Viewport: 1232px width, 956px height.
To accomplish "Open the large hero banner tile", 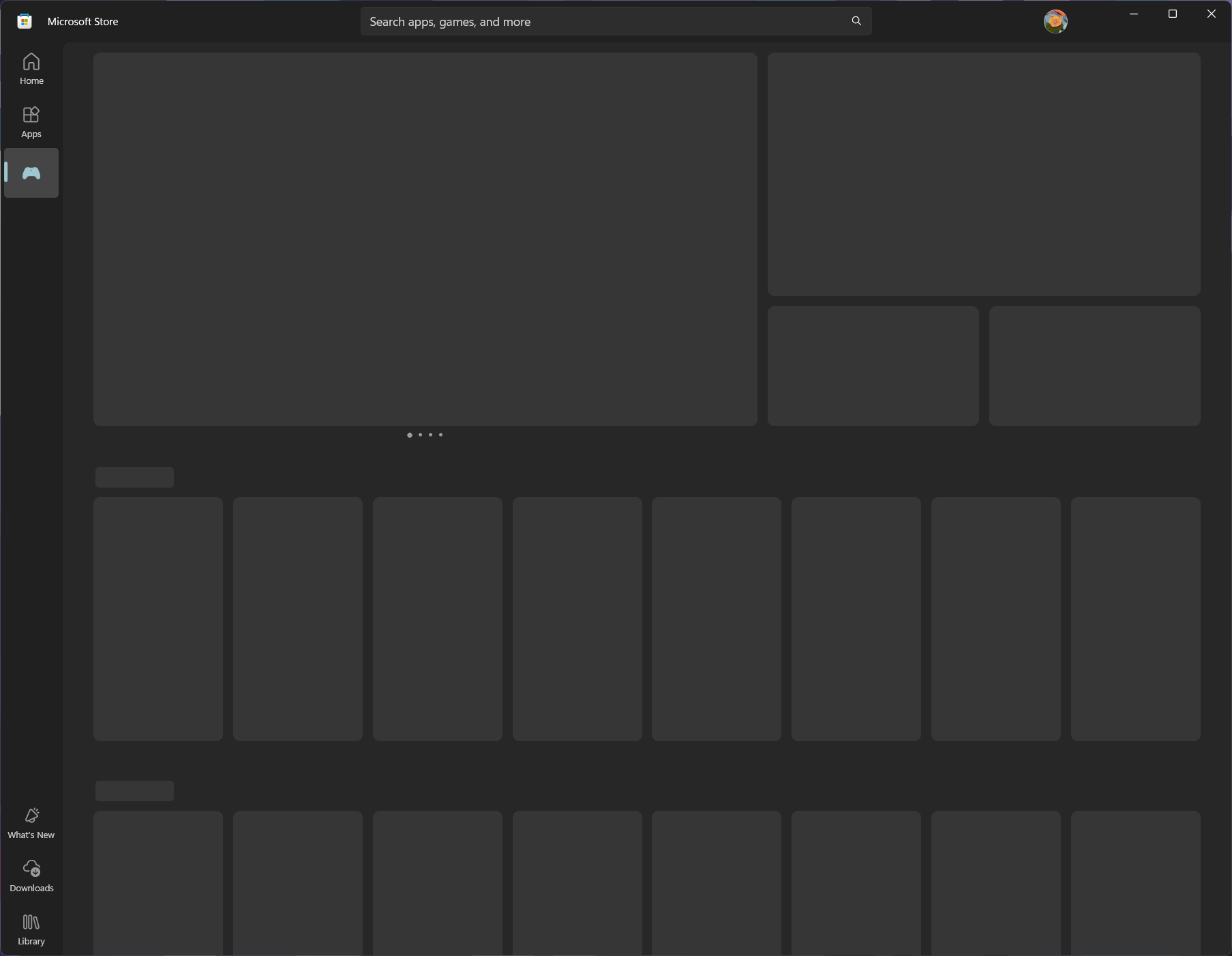I will [x=425, y=239].
